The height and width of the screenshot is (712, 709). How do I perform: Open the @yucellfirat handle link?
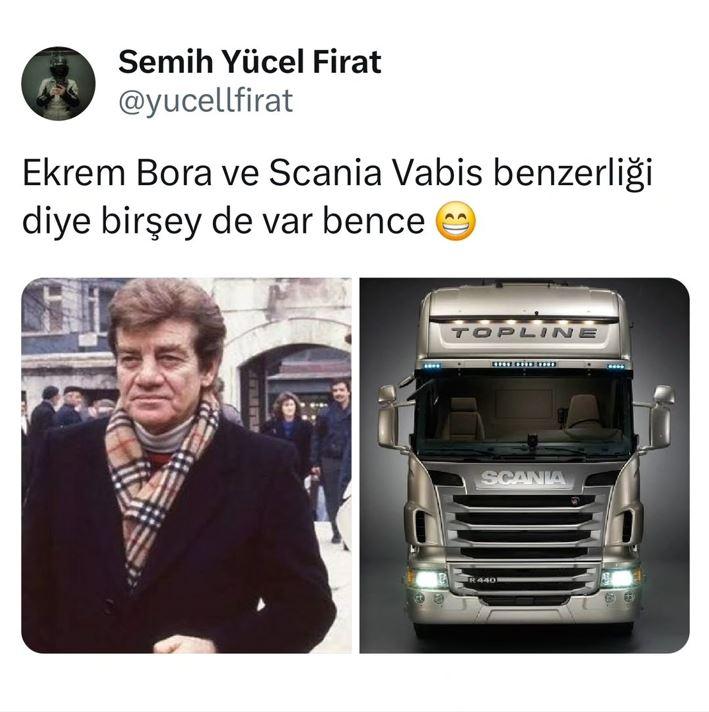coord(206,101)
